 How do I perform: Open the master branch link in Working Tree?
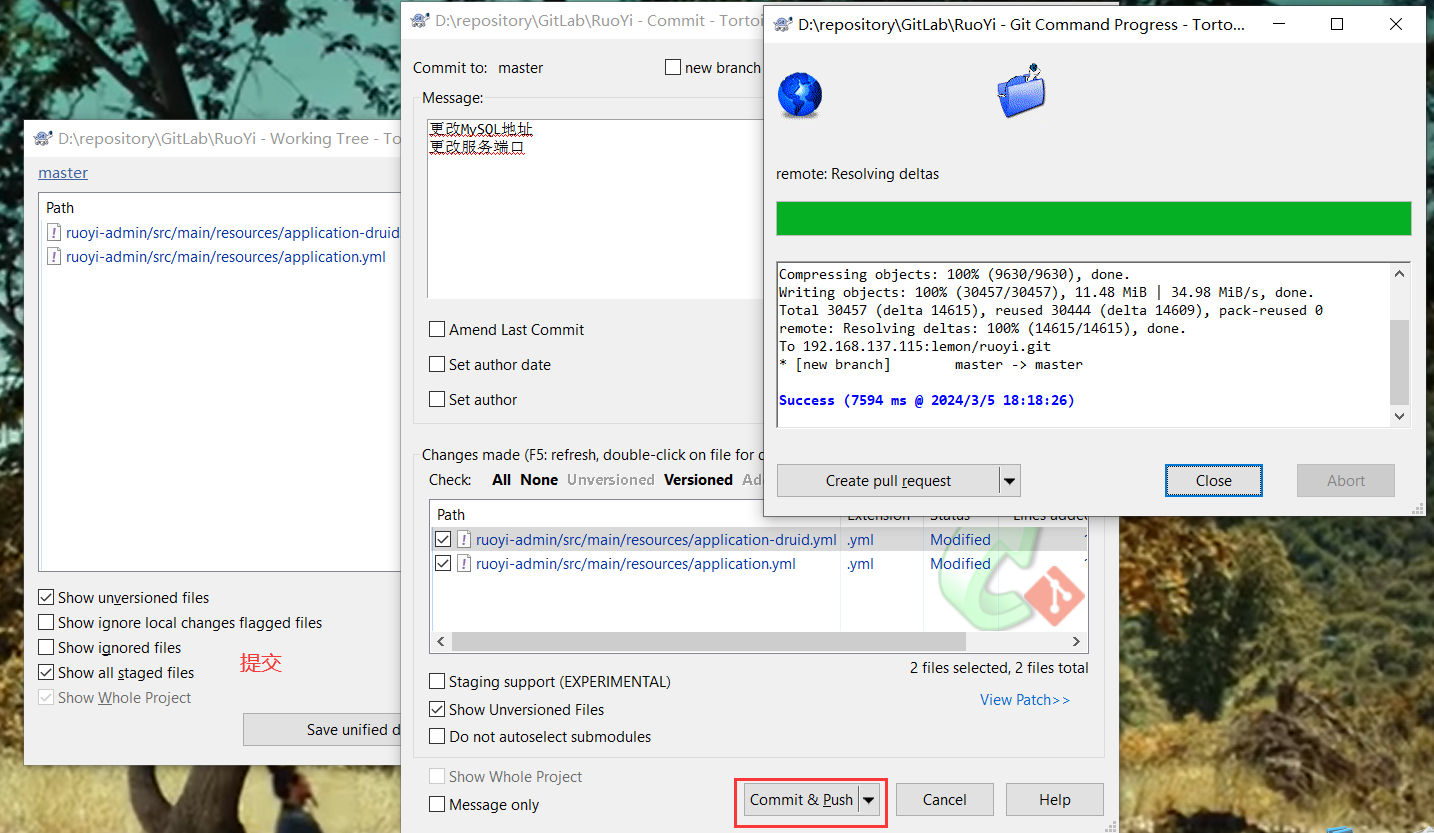[63, 173]
